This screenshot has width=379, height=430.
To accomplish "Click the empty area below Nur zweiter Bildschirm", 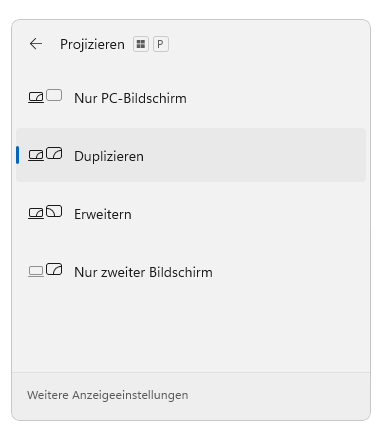I will coord(191,335).
